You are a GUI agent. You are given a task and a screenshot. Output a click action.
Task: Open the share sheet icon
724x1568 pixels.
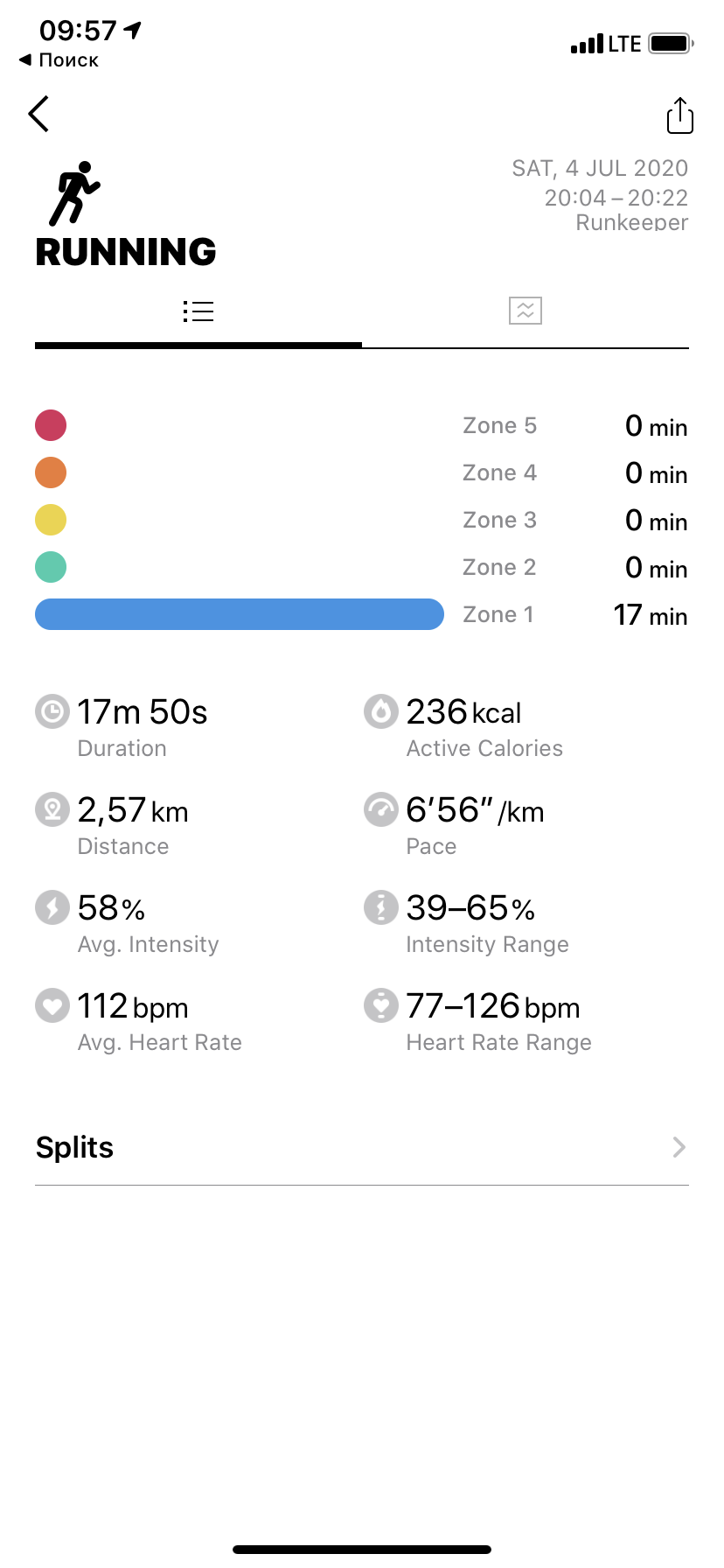(679, 115)
